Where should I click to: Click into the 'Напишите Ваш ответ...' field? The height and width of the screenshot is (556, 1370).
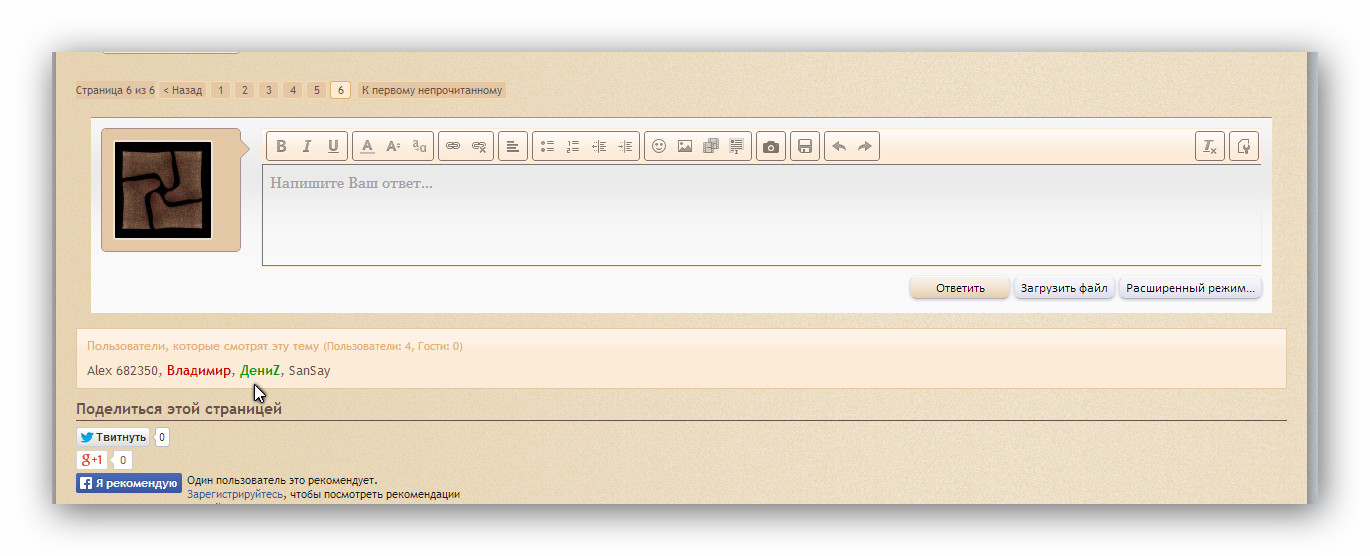click(761, 215)
